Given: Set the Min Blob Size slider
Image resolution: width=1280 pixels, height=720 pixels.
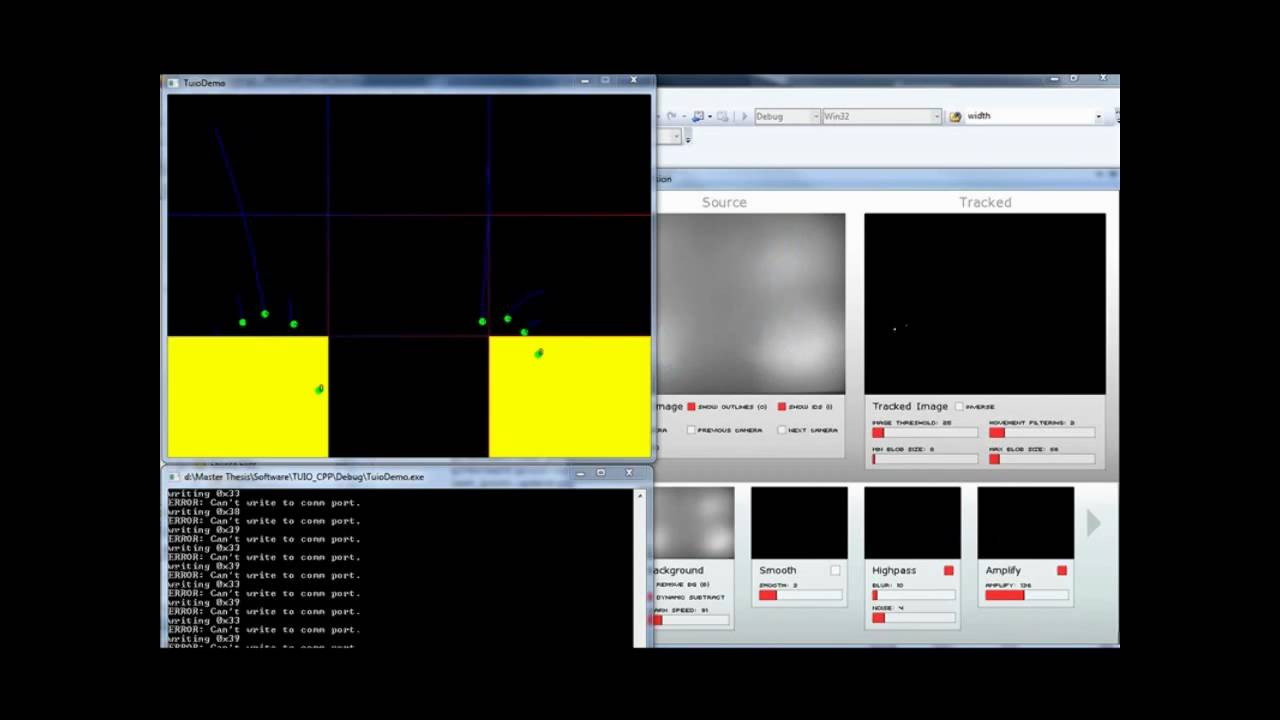Looking at the screenshot, I should pos(925,459).
